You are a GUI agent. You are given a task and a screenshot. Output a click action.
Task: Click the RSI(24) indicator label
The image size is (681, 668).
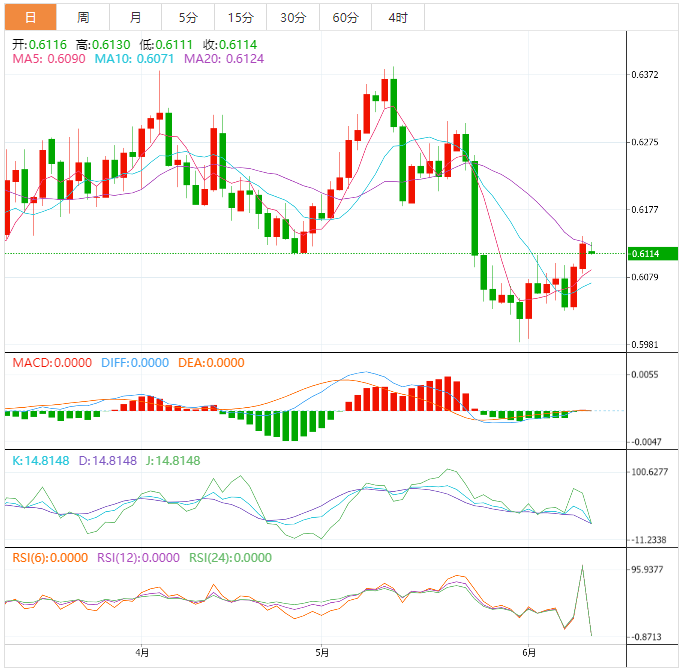(x=231, y=558)
